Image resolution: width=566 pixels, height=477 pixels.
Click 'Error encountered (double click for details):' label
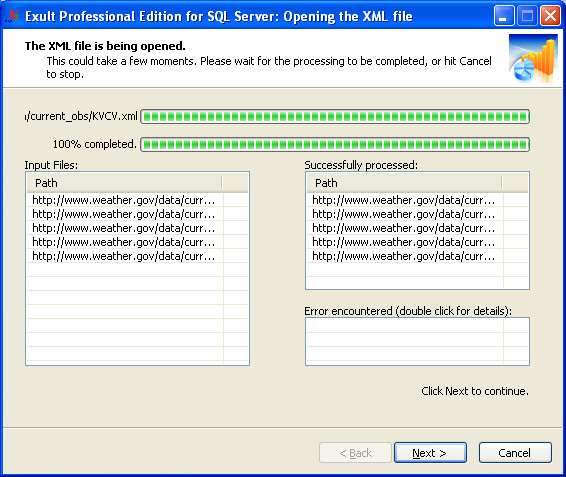pyautogui.click(x=408, y=311)
